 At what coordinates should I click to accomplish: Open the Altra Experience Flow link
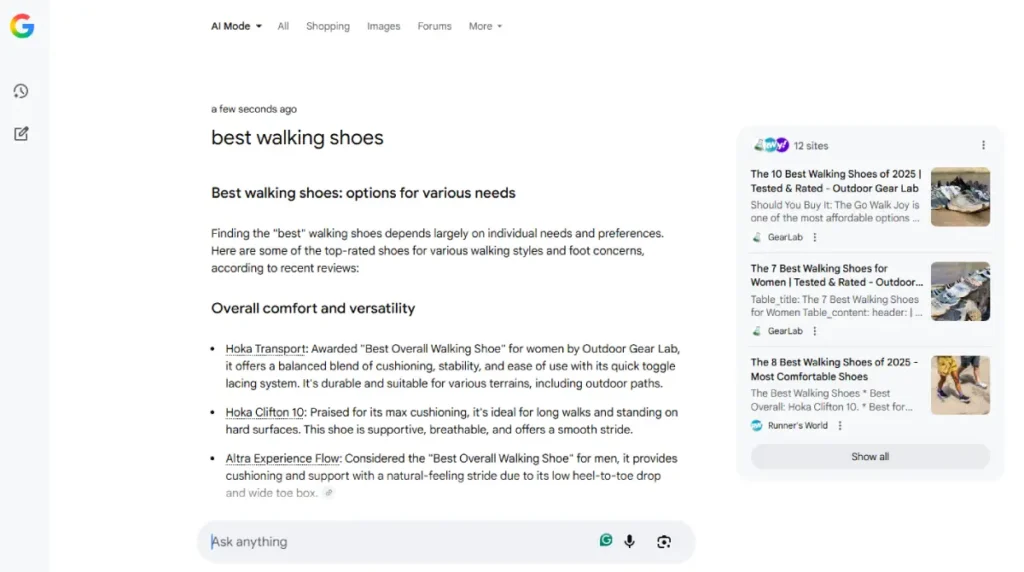tap(283, 458)
